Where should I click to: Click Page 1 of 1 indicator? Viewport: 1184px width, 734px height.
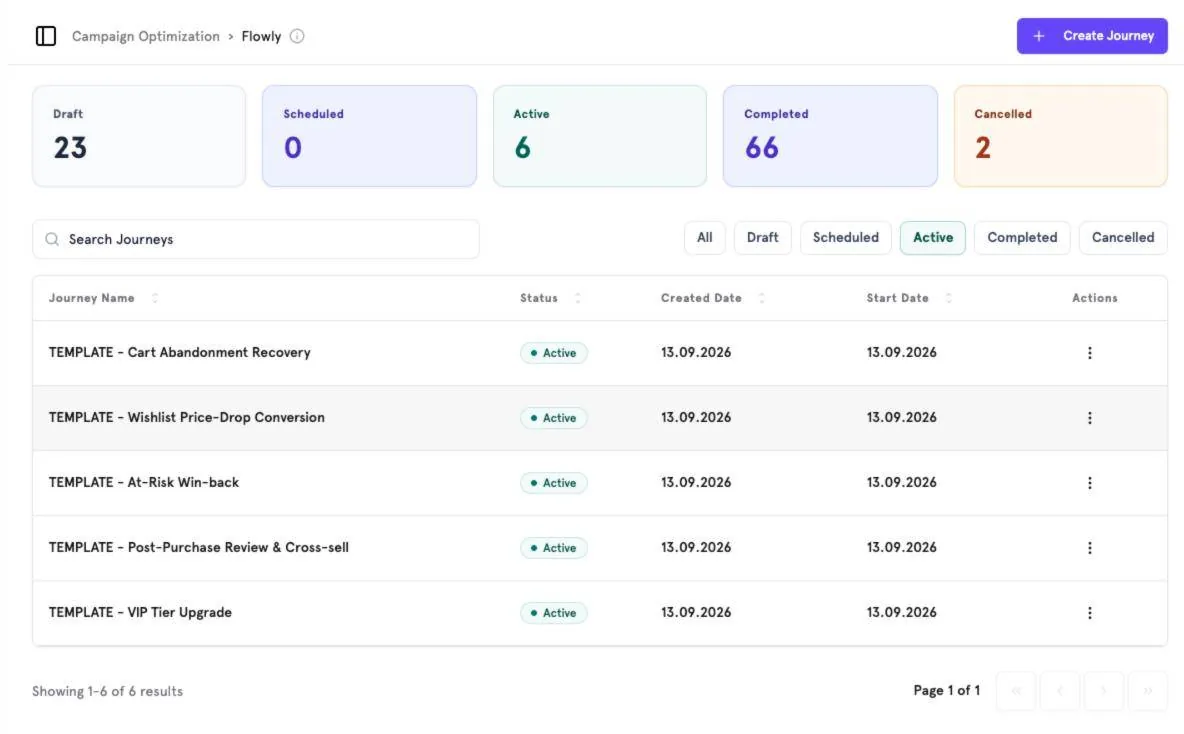tap(946, 690)
